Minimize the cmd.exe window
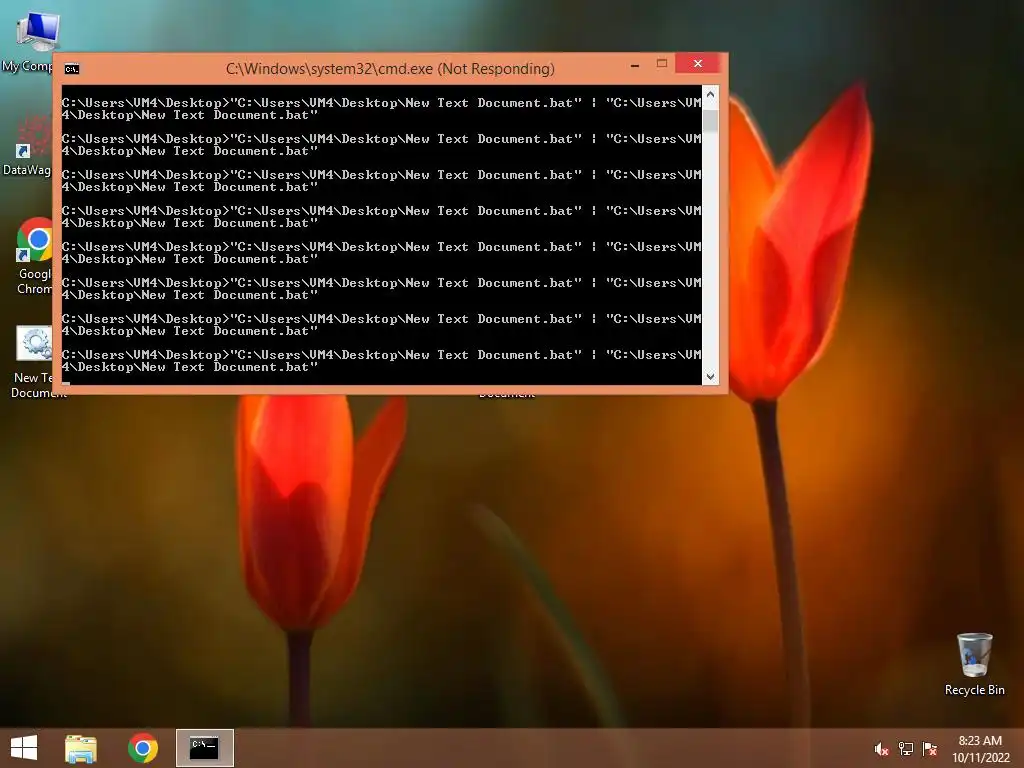 point(635,65)
